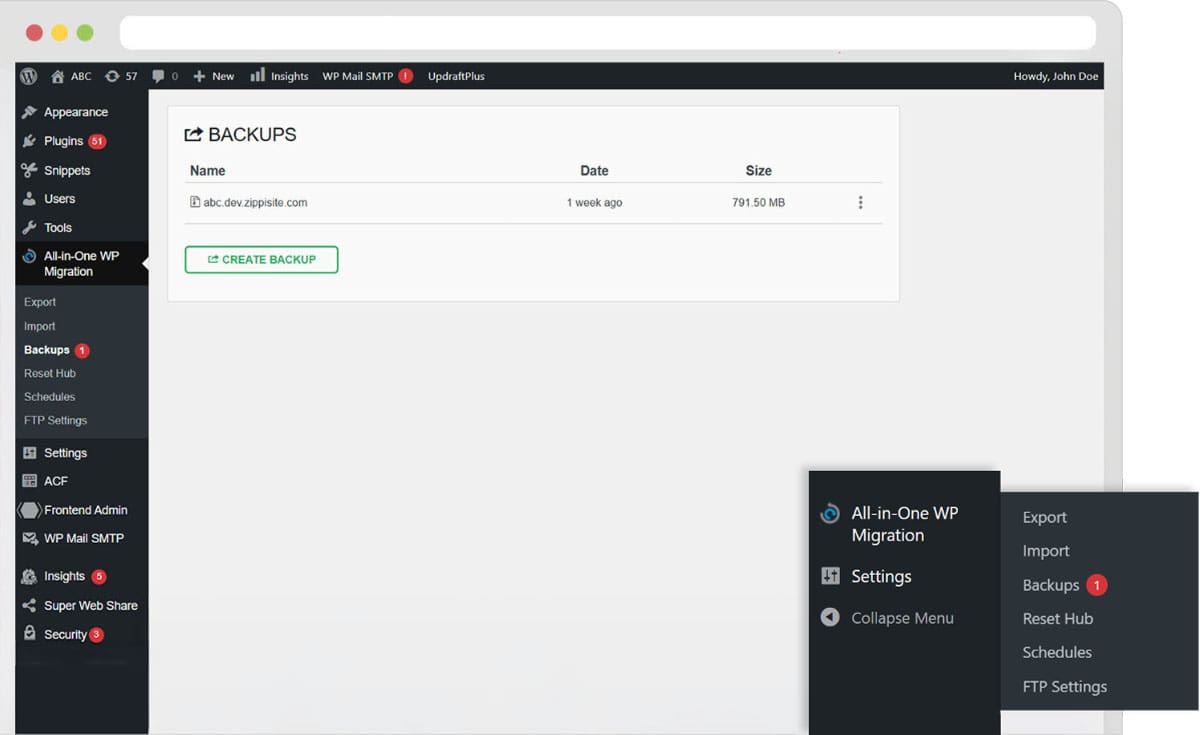Open the Insights bar chart icon in admin bar
Screen dimensions: 1200x735
257,75
